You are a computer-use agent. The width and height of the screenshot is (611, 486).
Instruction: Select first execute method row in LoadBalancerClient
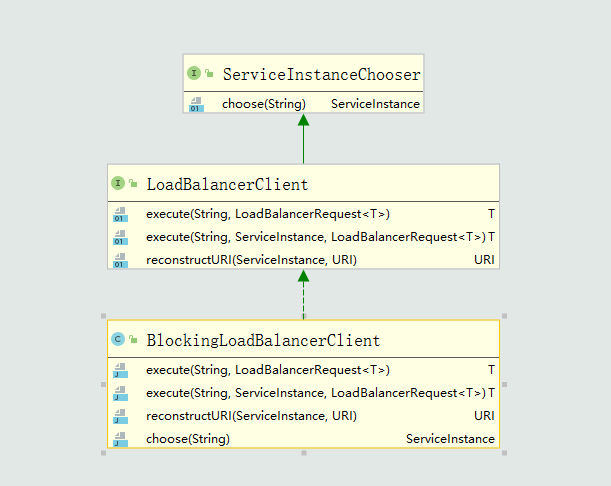[x=268, y=214]
